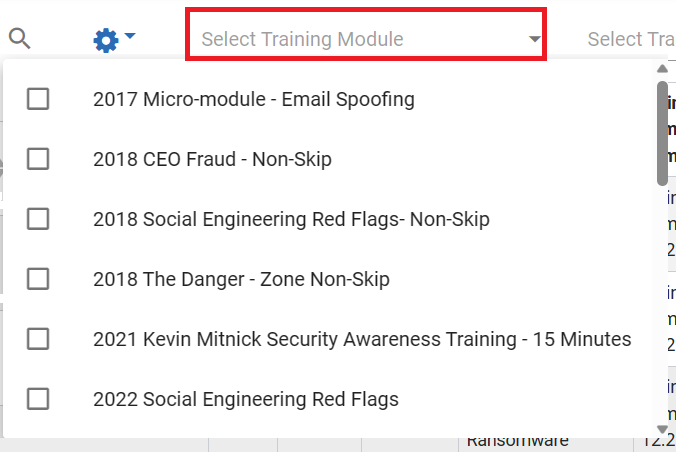Choose 2022 Social Engineering Red Flags label
The height and width of the screenshot is (452, 676).
click(246, 399)
